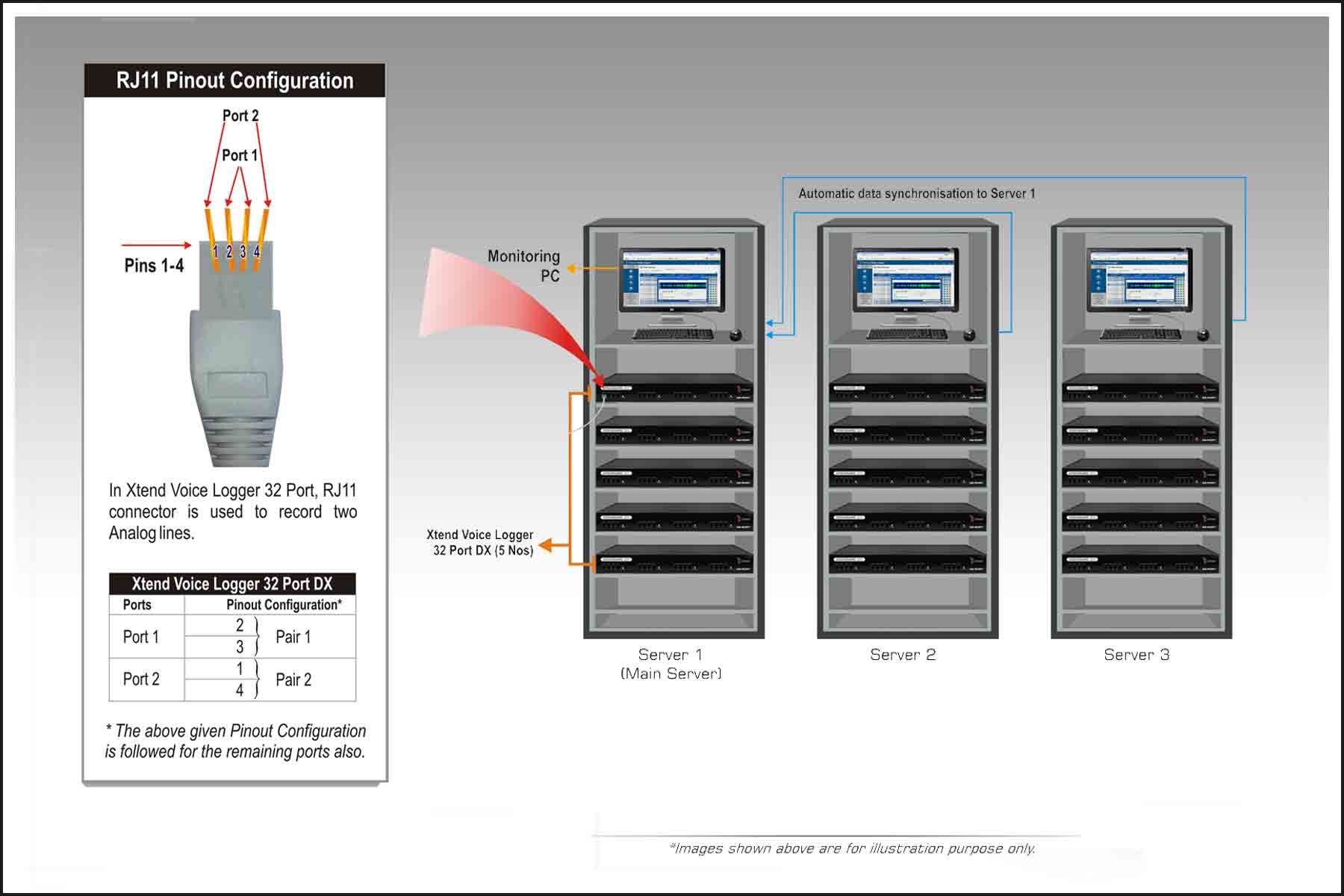Click the Pair 2 table entry

tap(293, 679)
